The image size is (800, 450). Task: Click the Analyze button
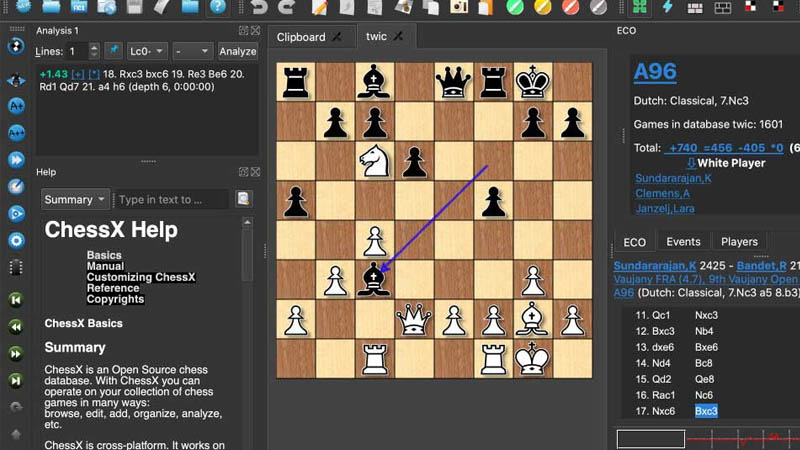(x=237, y=51)
